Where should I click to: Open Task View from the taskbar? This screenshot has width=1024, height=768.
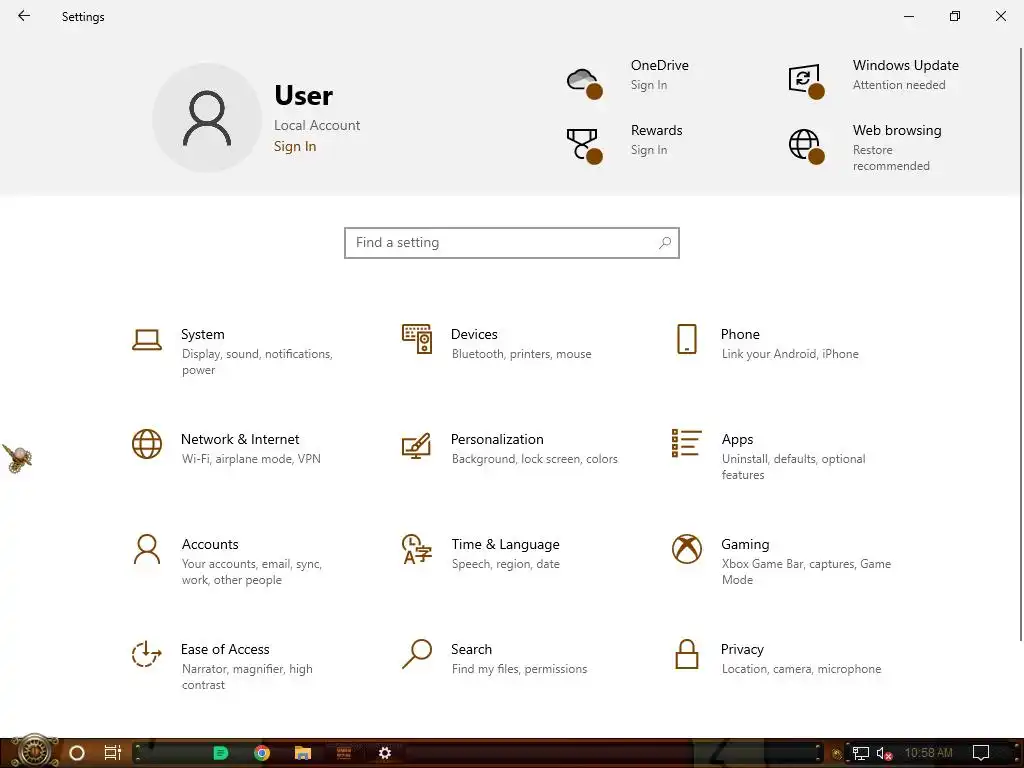[113, 753]
